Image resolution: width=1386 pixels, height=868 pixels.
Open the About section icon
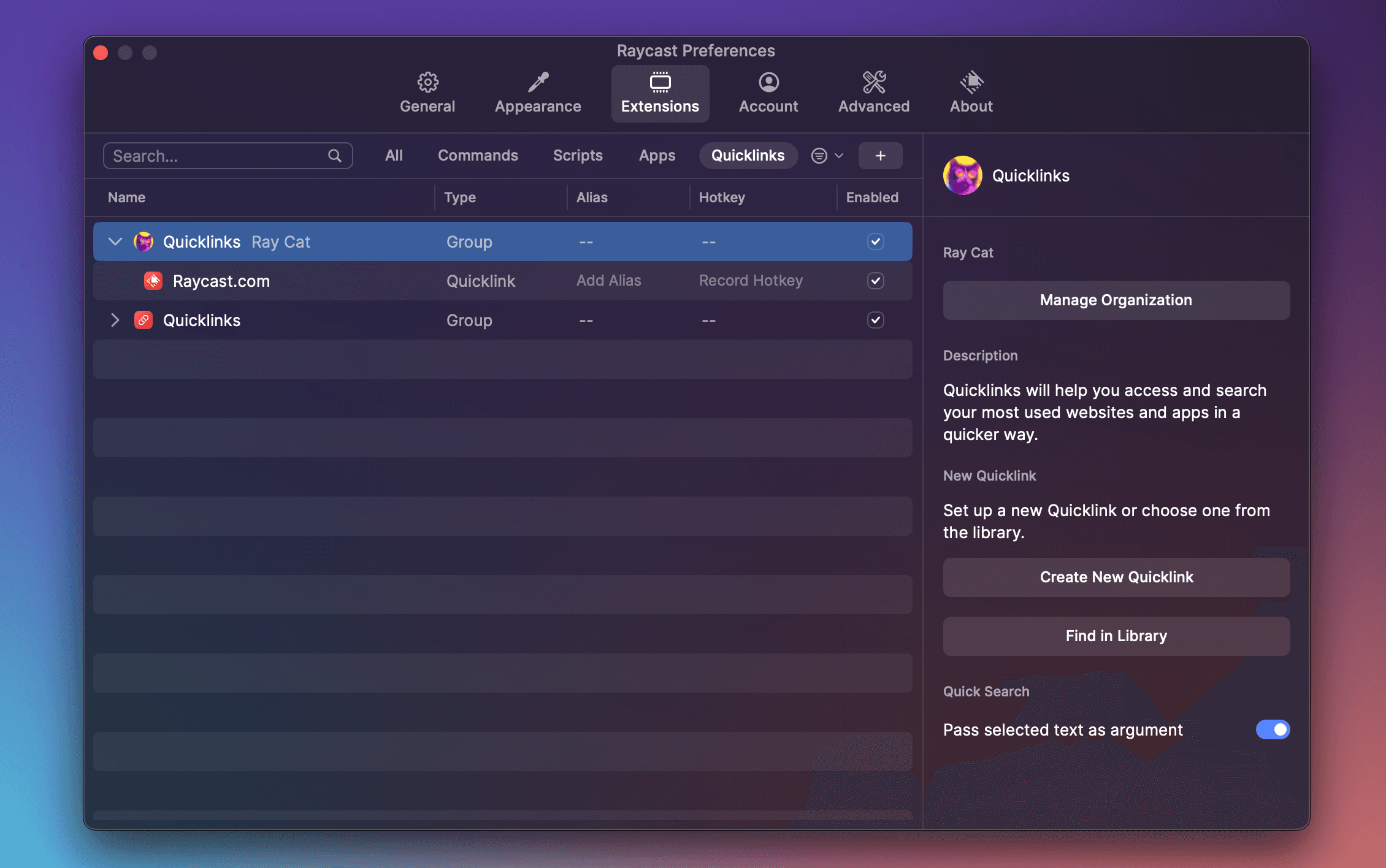(971, 82)
